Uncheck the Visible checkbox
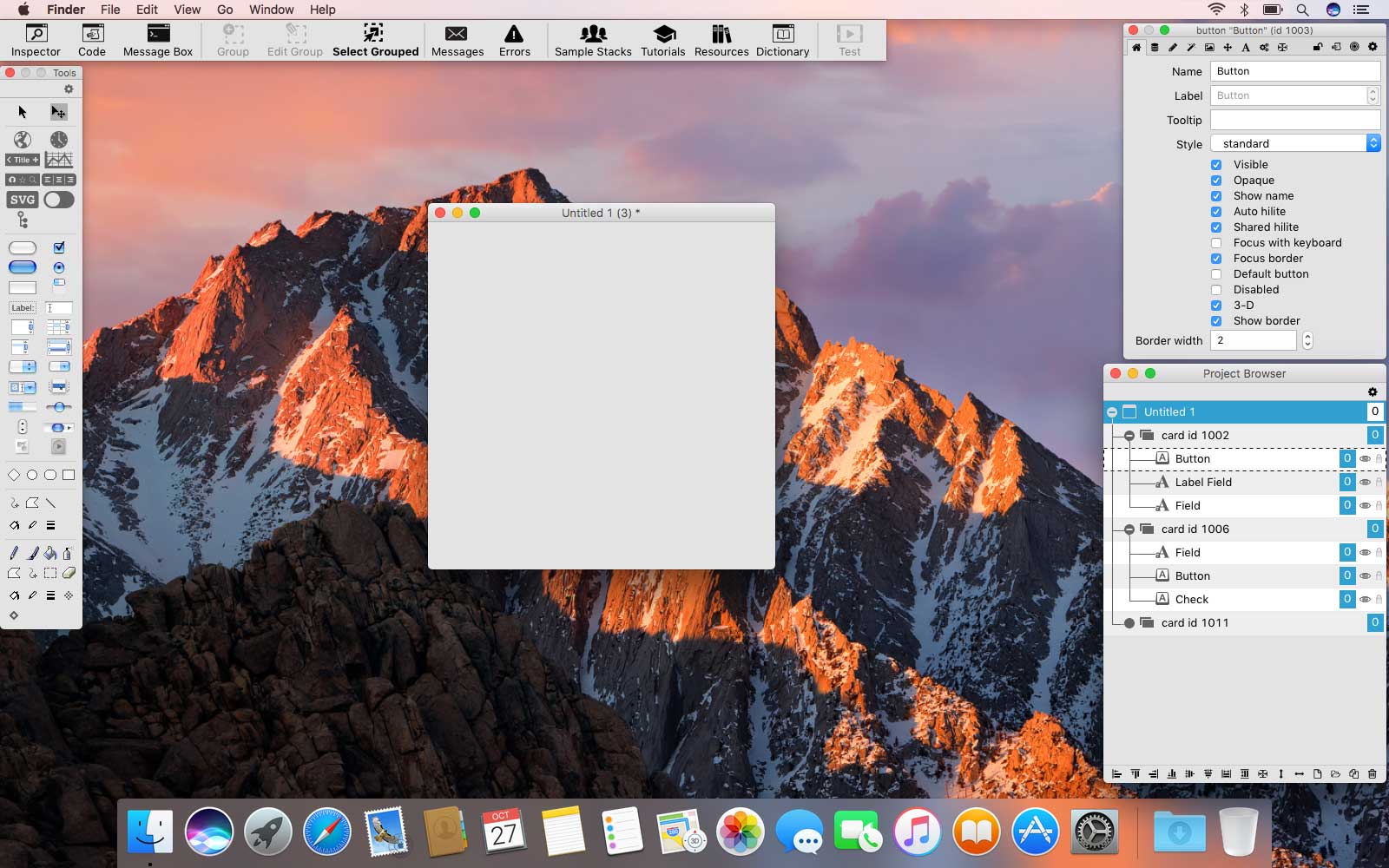This screenshot has width=1389, height=868. point(1216,165)
